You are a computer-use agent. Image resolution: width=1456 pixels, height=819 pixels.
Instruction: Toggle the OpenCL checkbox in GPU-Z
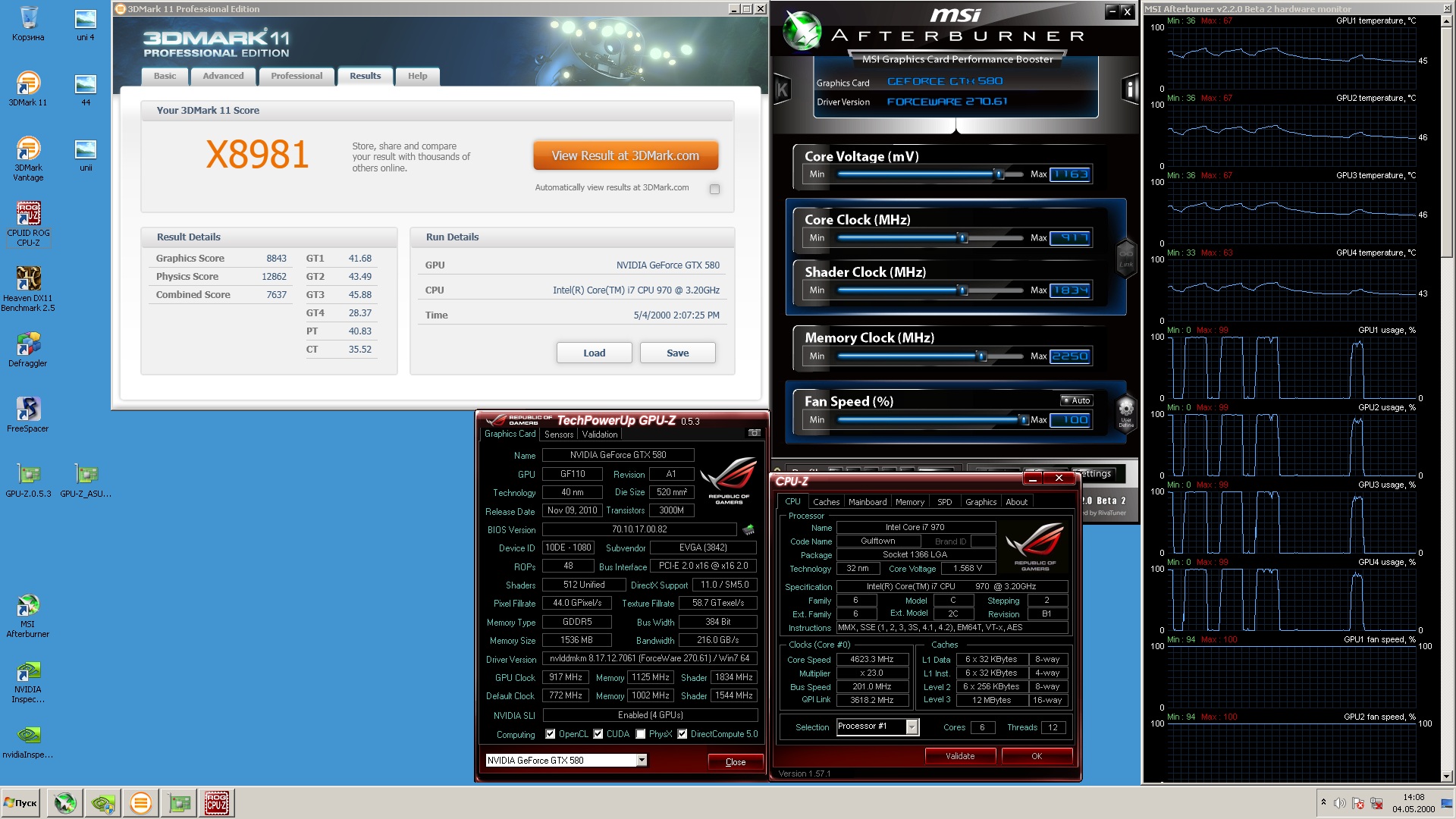point(551,734)
